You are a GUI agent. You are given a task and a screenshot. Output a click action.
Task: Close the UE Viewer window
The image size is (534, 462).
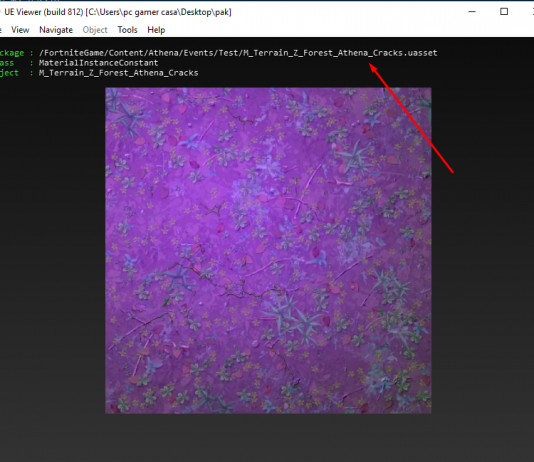532,12
